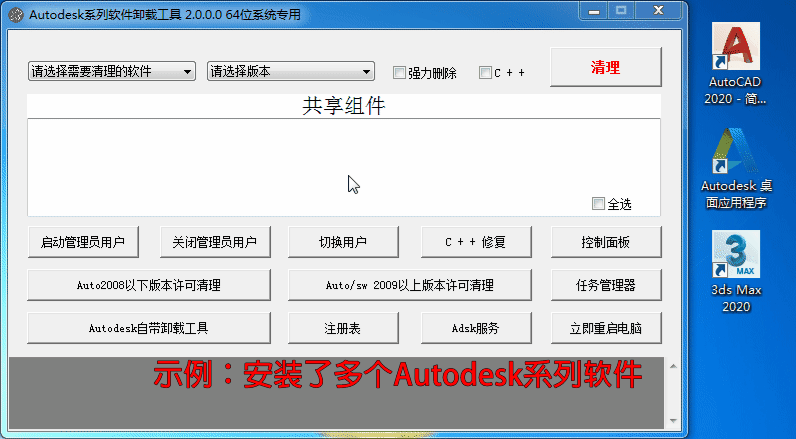Expand the 请选择版本 version dropdown
This screenshot has width=796, height=439.
click(x=291, y=72)
